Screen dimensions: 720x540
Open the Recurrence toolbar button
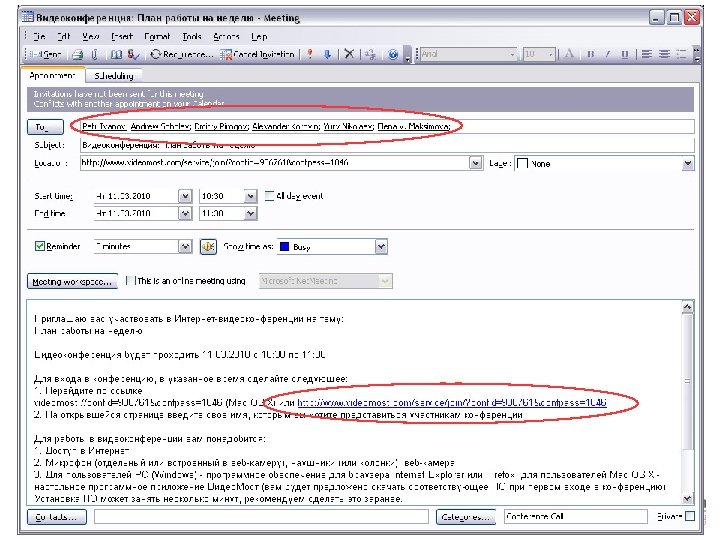pyautogui.click(x=182, y=55)
